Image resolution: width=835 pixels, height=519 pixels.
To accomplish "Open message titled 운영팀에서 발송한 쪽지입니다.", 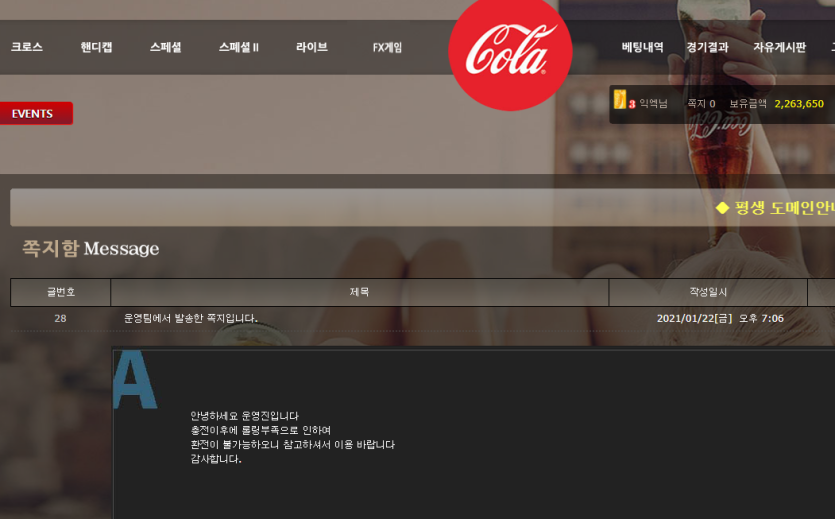I will 191,318.
